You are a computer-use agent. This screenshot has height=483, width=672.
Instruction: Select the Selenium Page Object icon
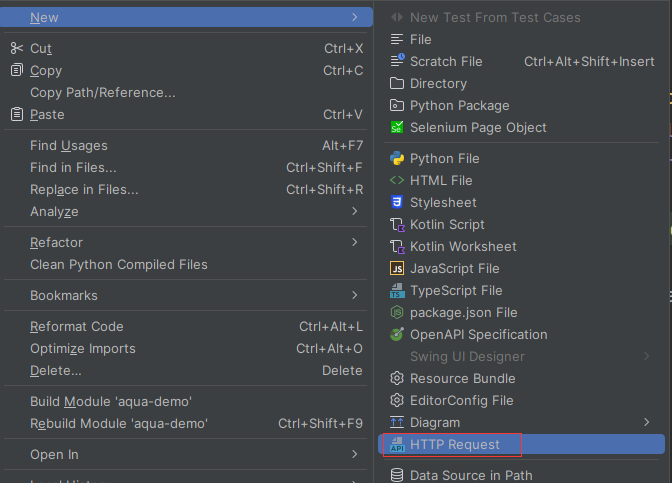coord(397,127)
